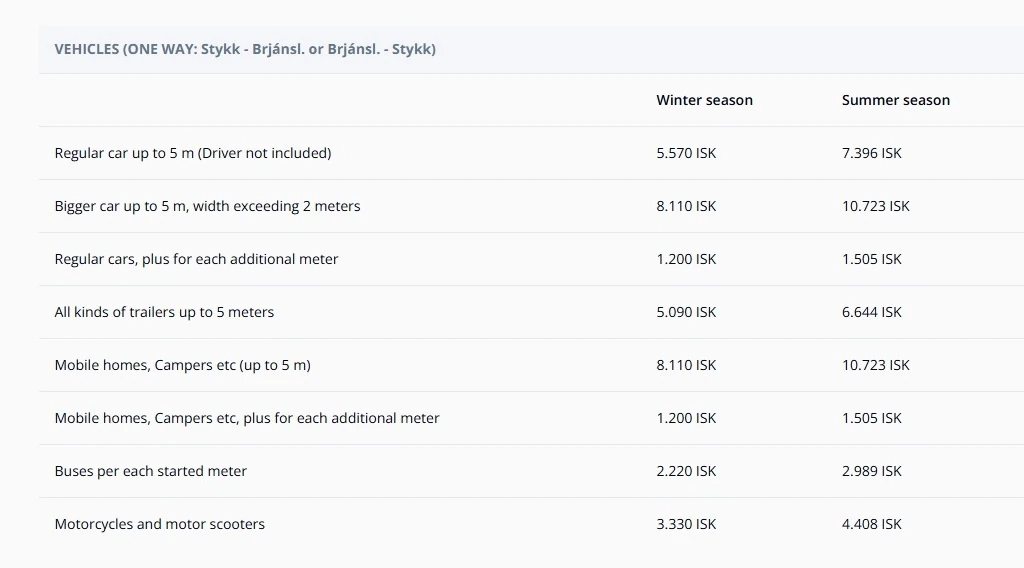Click the 8.110 ISK bigger car winter price
Viewport: 1024px width, 568px height.
[x=686, y=206]
